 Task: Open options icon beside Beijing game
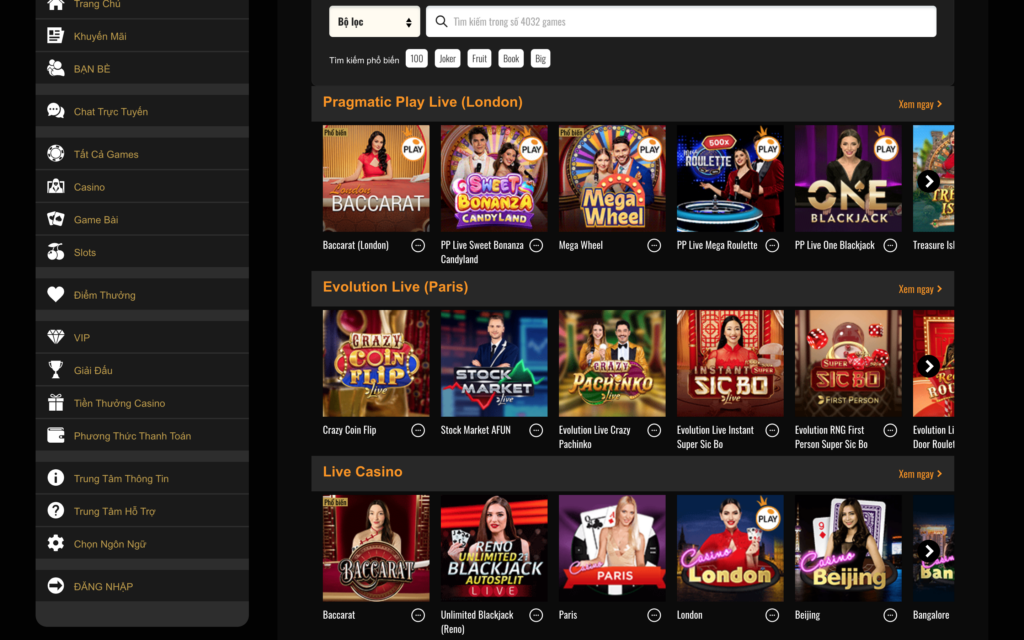pos(890,615)
